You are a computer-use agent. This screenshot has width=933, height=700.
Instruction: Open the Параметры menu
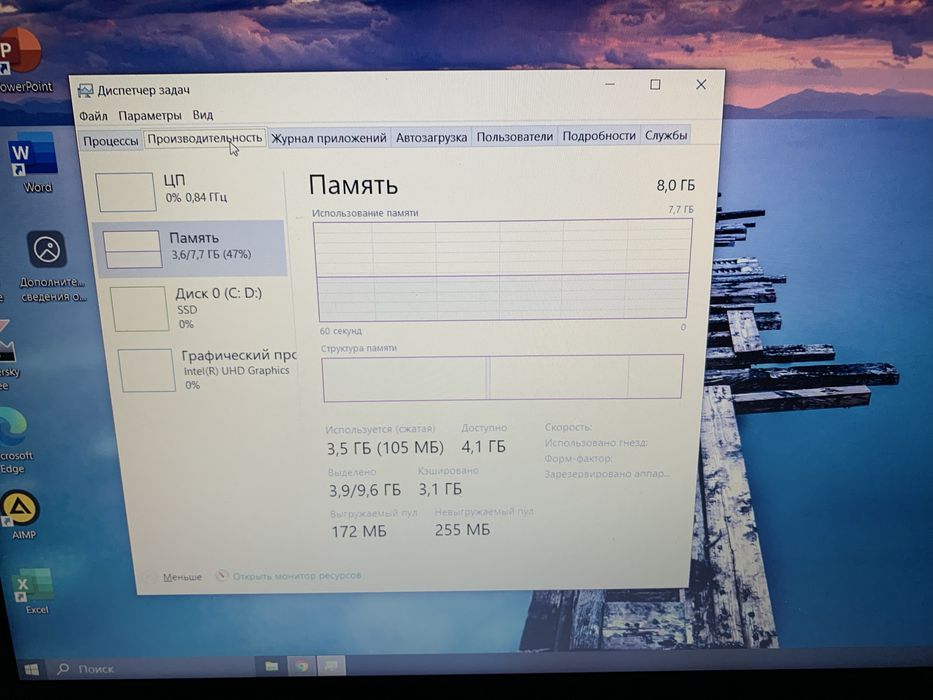[149, 115]
